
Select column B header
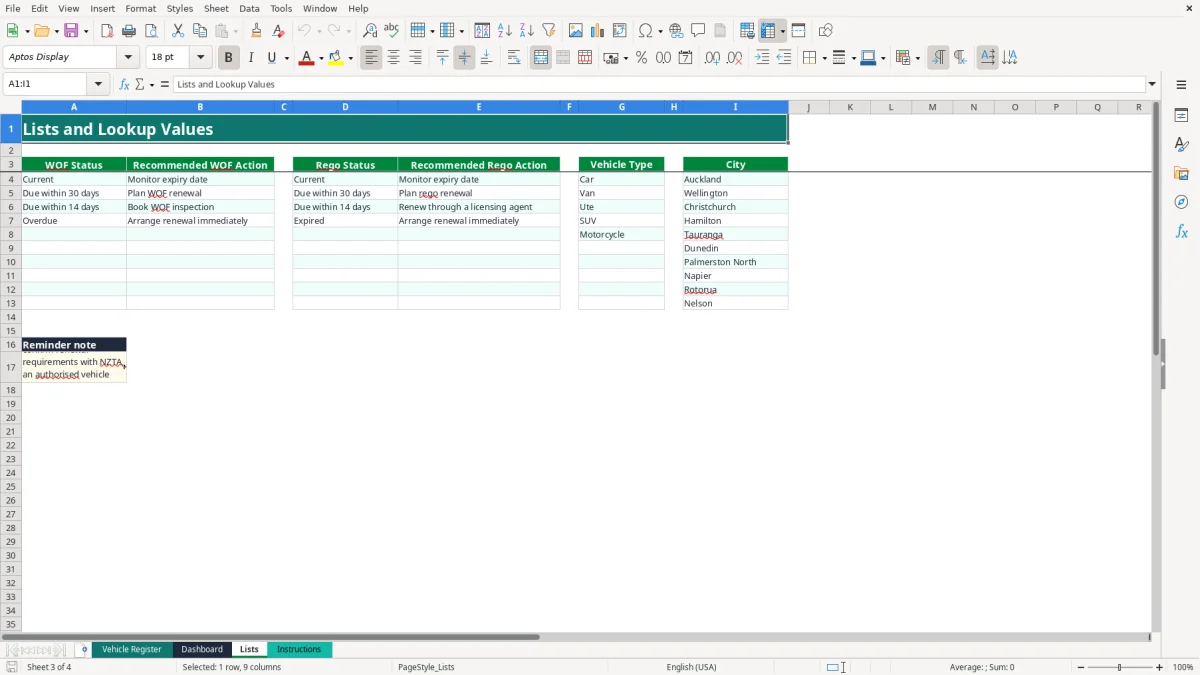tap(200, 107)
